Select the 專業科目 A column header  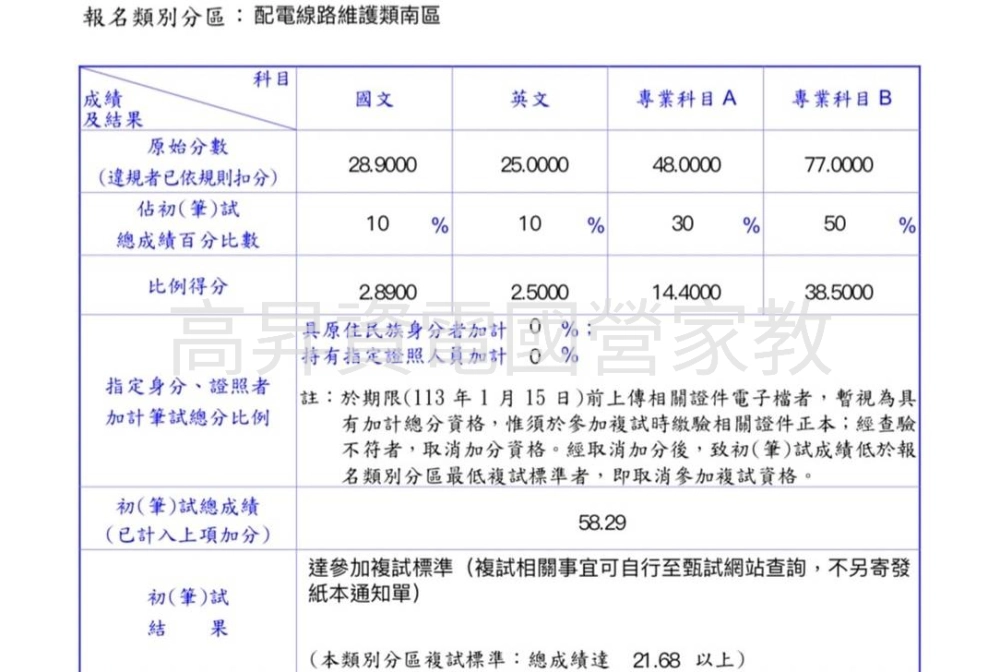pyautogui.click(x=686, y=99)
